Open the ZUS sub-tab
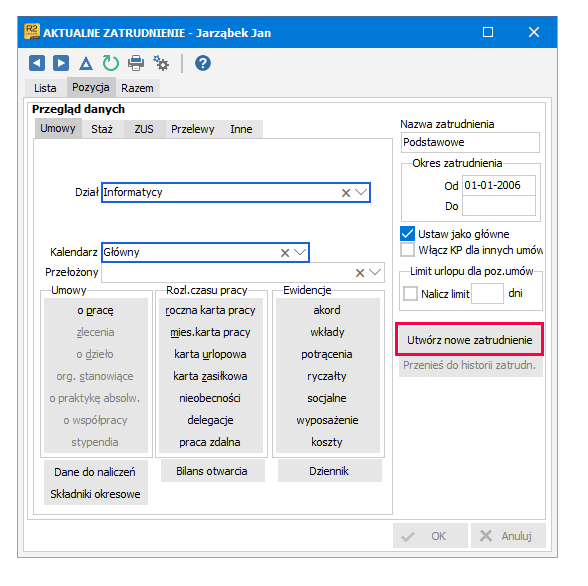Image resolution: width=588 pixels, height=586 pixels. tap(144, 129)
